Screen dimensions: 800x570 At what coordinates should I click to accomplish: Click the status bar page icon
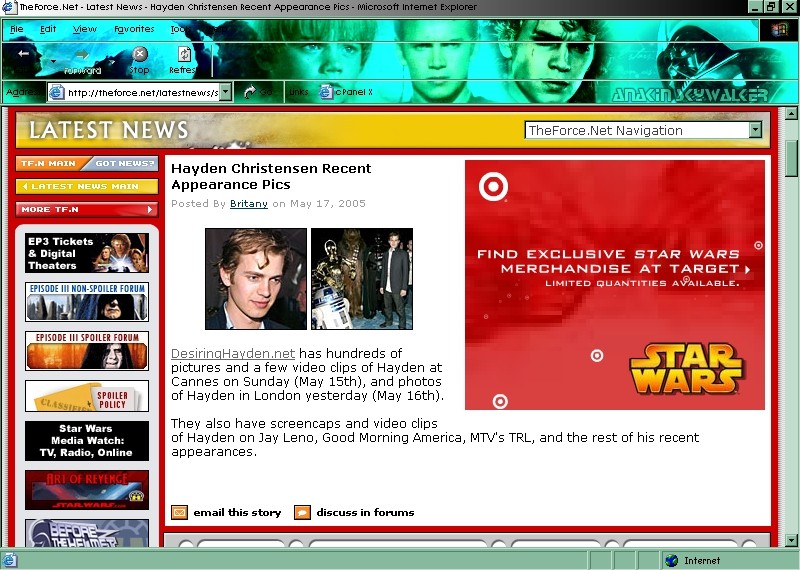coord(9,560)
